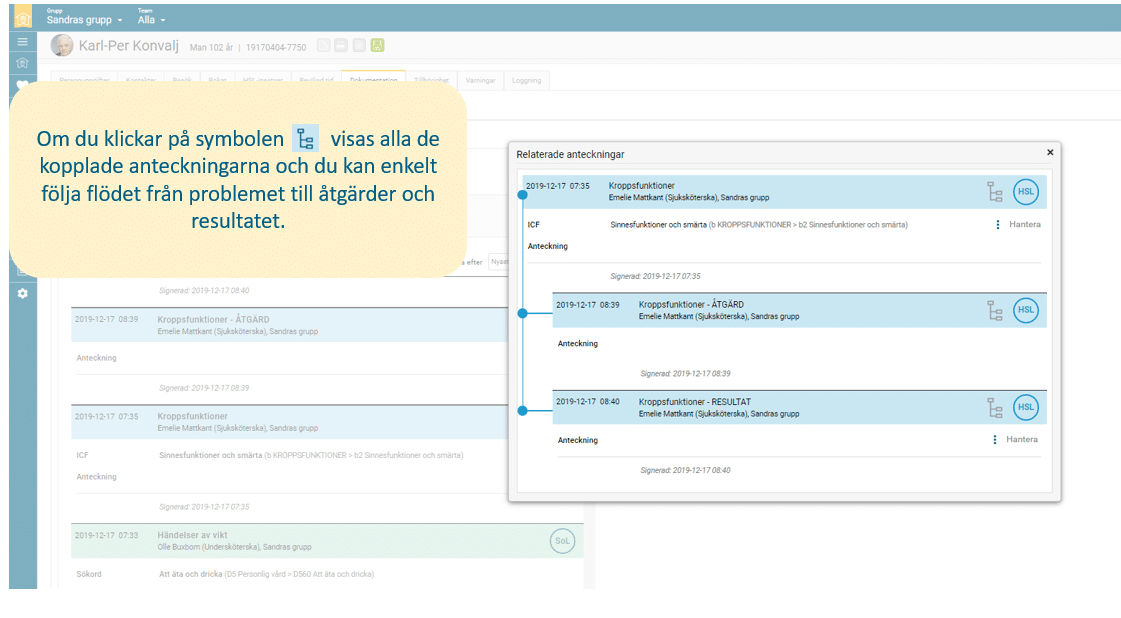Screen dimensions: 1121x618
Task: Open related notes tree icon for Kroppsfunktioner 07:35
Action: (994, 192)
